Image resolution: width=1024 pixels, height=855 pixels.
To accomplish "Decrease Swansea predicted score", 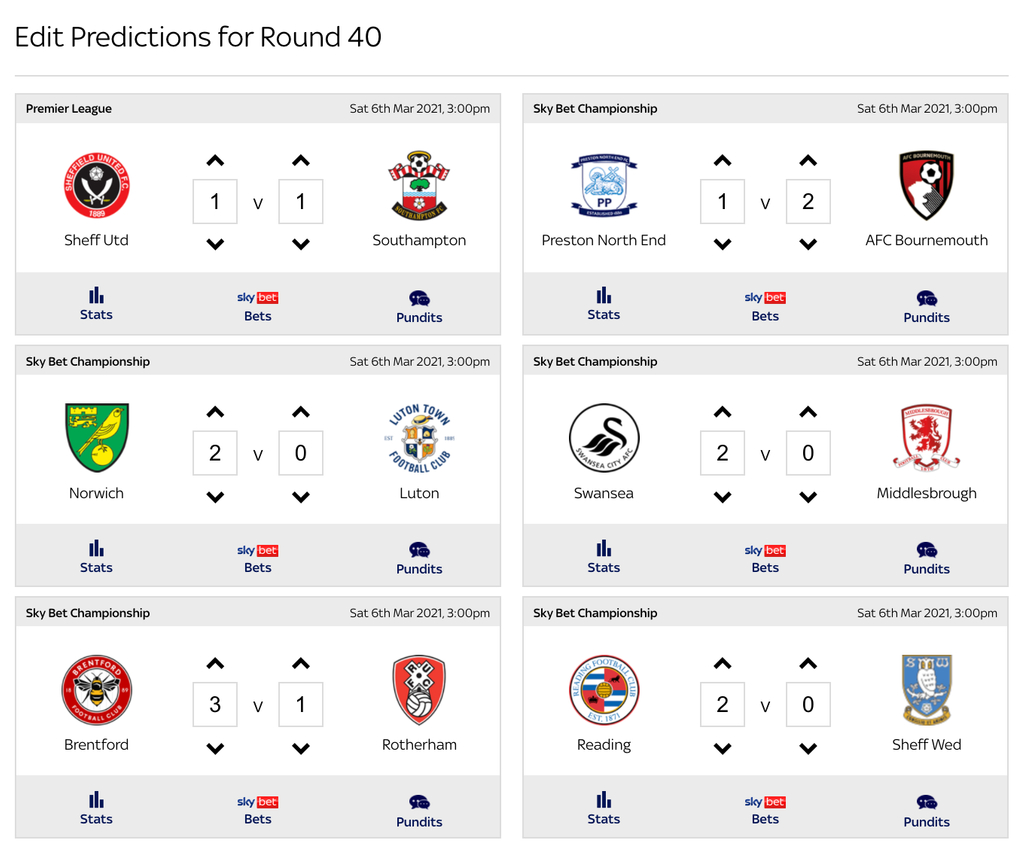I will [x=722, y=497].
